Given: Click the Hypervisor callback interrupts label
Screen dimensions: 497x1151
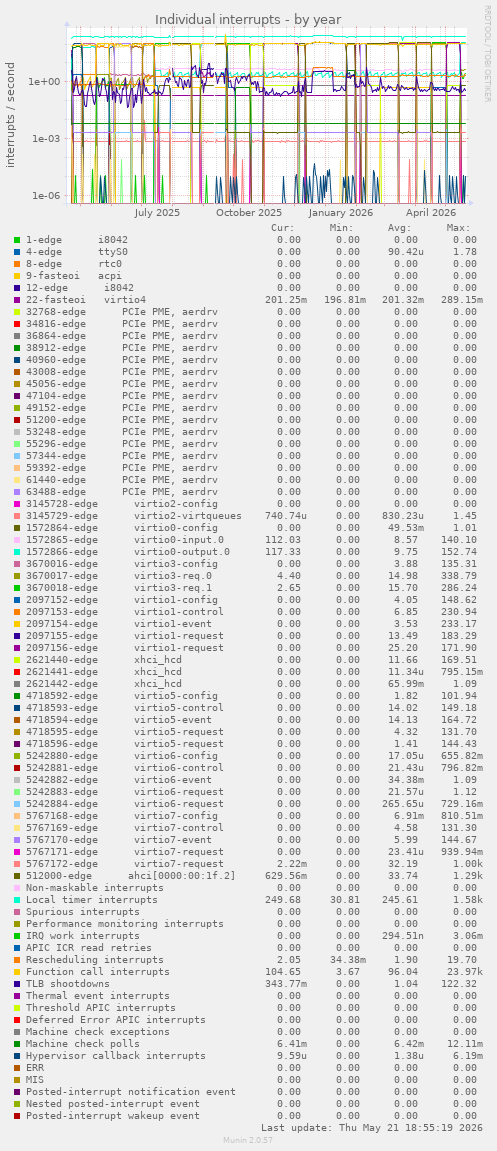Looking at the screenshot, I should pos(115,1056).
